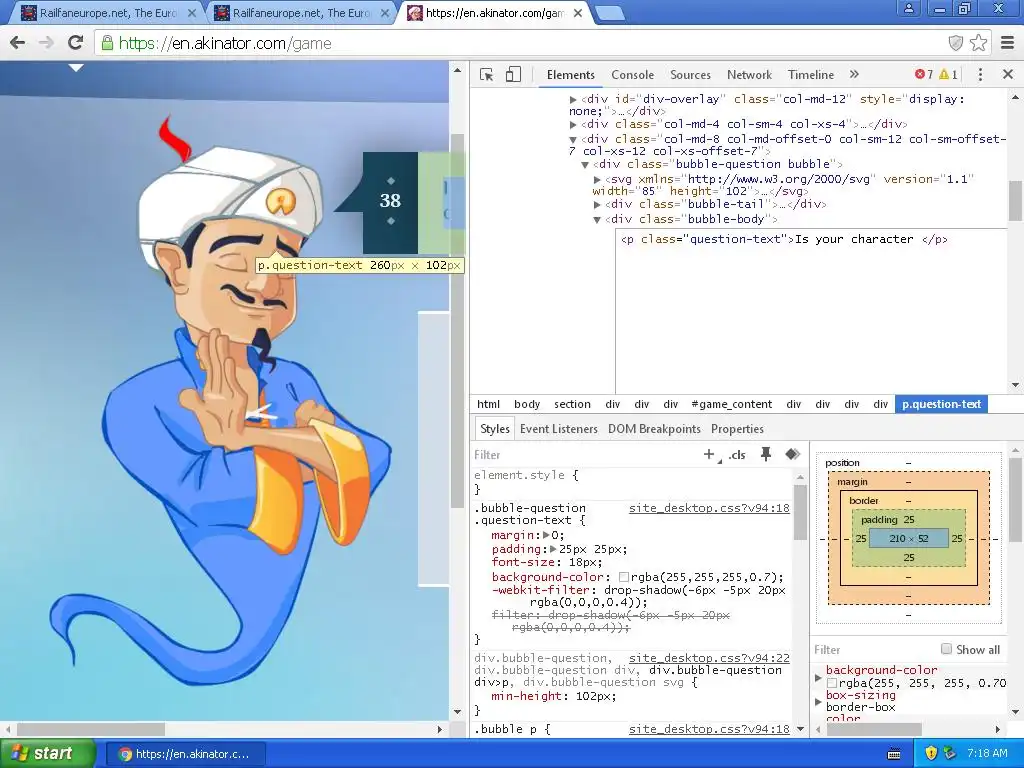
Task: Select the Styles pane tab
Action: (x=494, y=429)
